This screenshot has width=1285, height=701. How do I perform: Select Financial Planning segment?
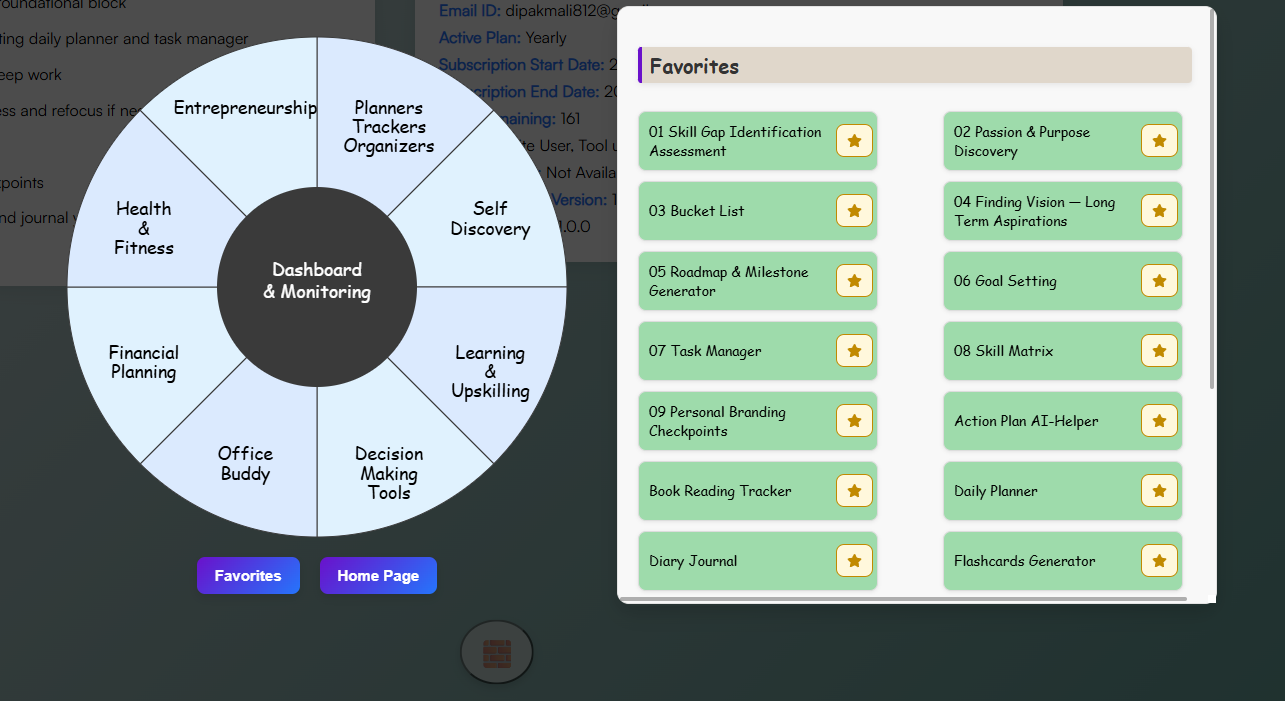(144, 363)
